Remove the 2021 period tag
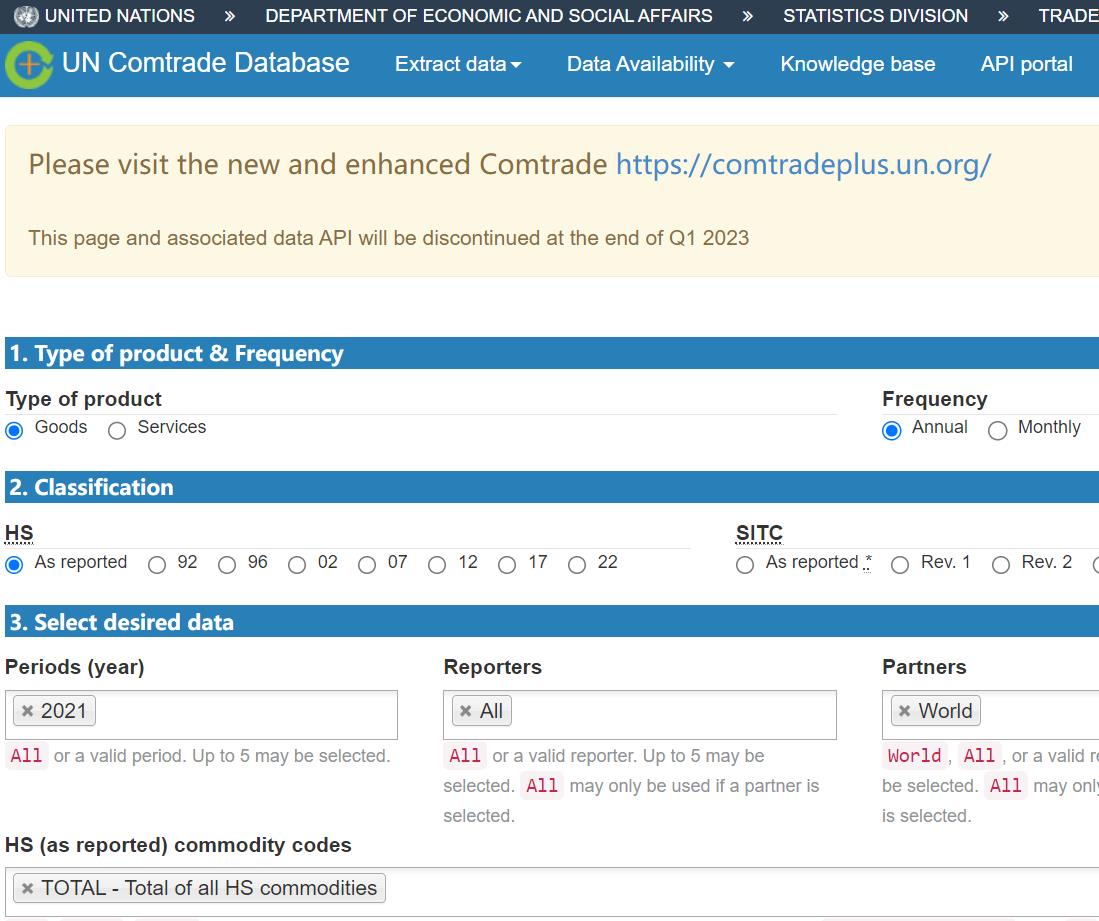 pos(28,711)
